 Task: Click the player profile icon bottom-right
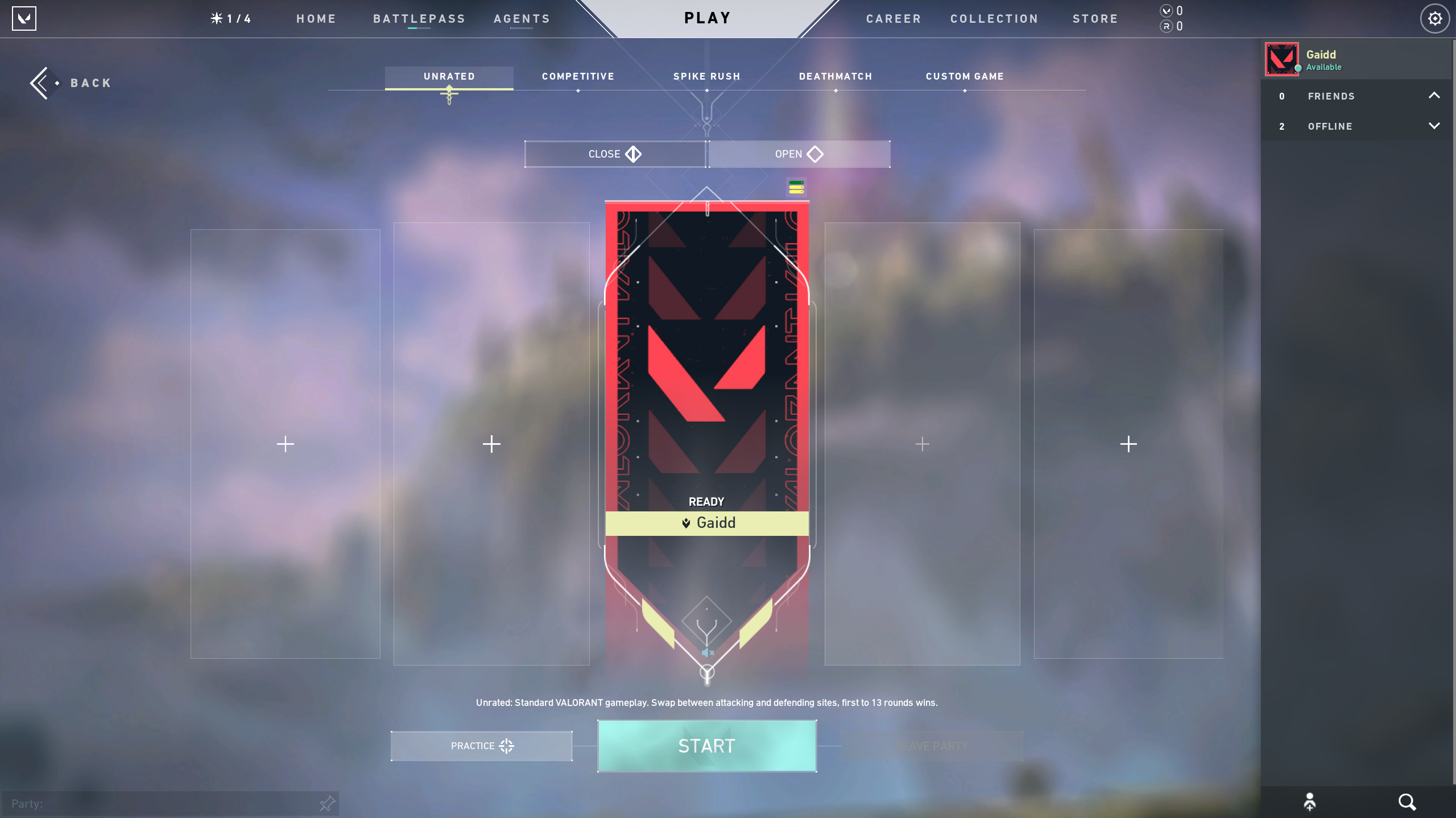[x=1309, y=802]
